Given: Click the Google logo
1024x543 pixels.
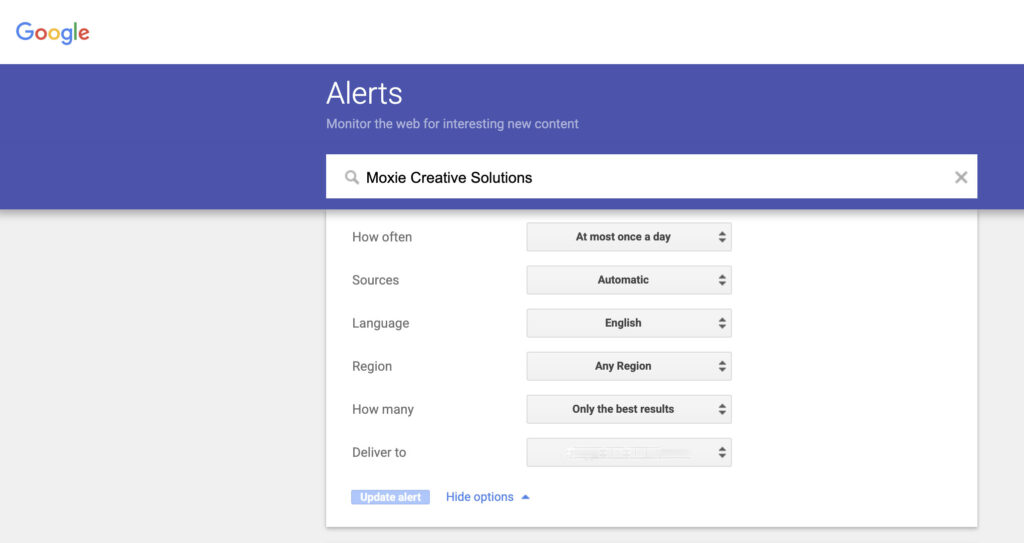Looking at the screenshot, I should pos(52,32).
